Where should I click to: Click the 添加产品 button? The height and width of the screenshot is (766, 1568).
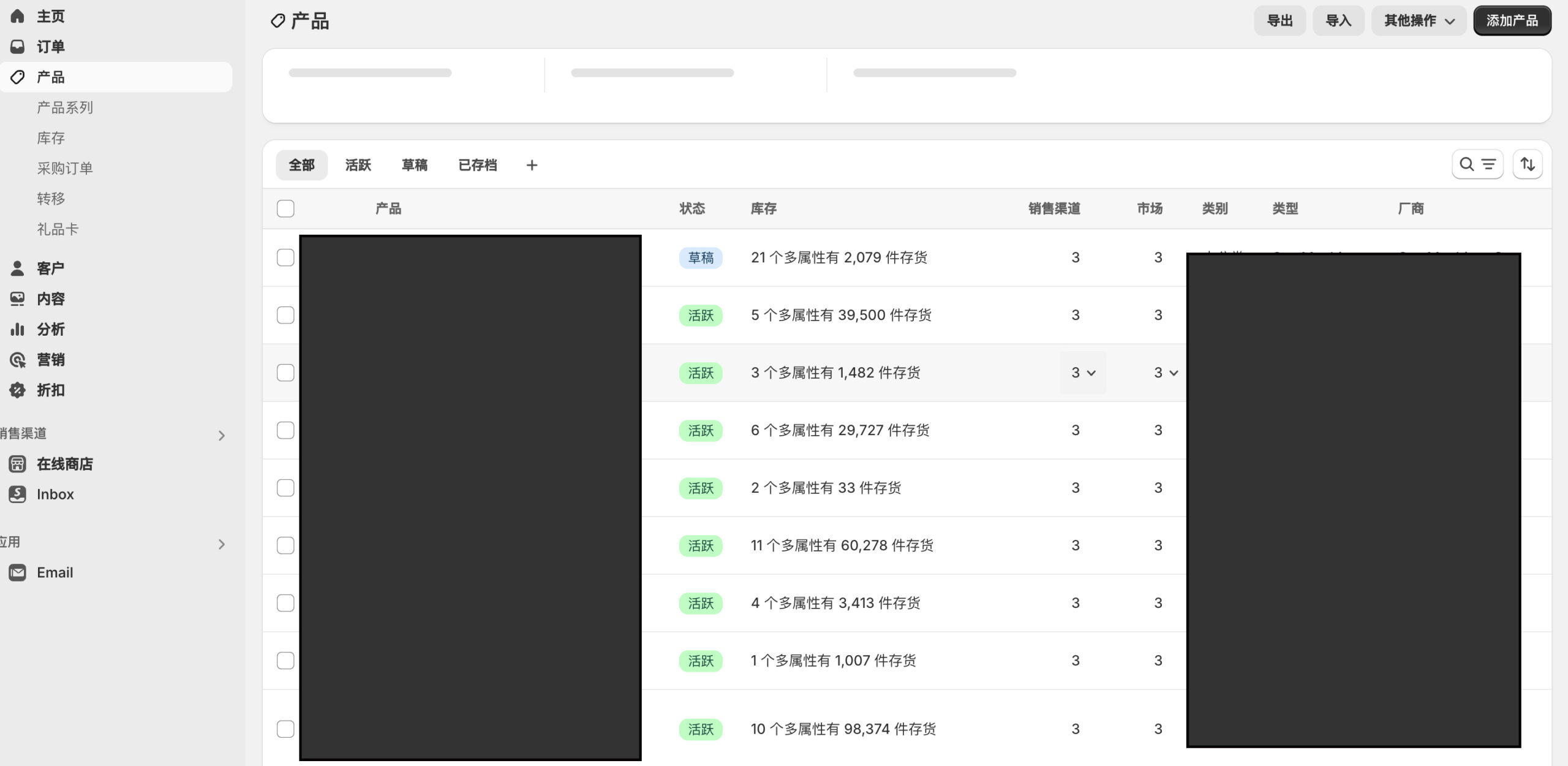[x=1512, y=21]
